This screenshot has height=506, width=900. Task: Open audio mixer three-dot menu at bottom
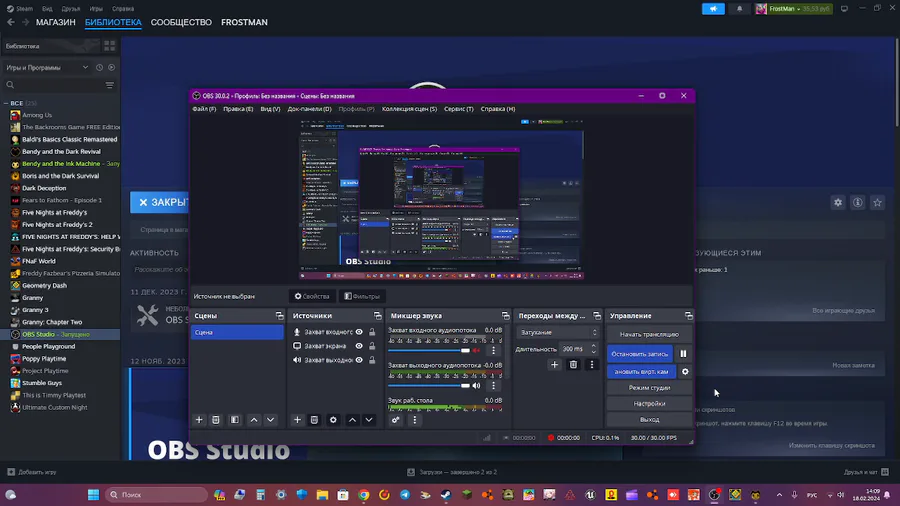click(x=414, y=420)
